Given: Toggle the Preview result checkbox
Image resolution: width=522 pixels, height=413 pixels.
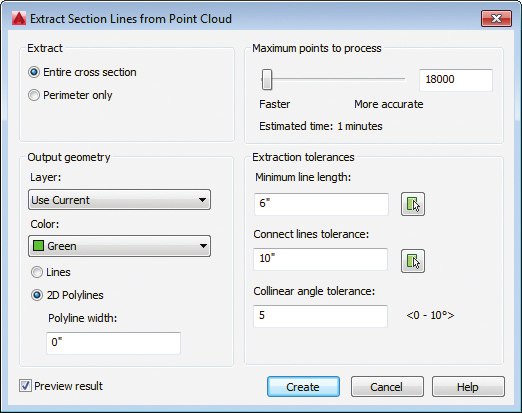Looking at the screenshot, I should click(25, 386).
